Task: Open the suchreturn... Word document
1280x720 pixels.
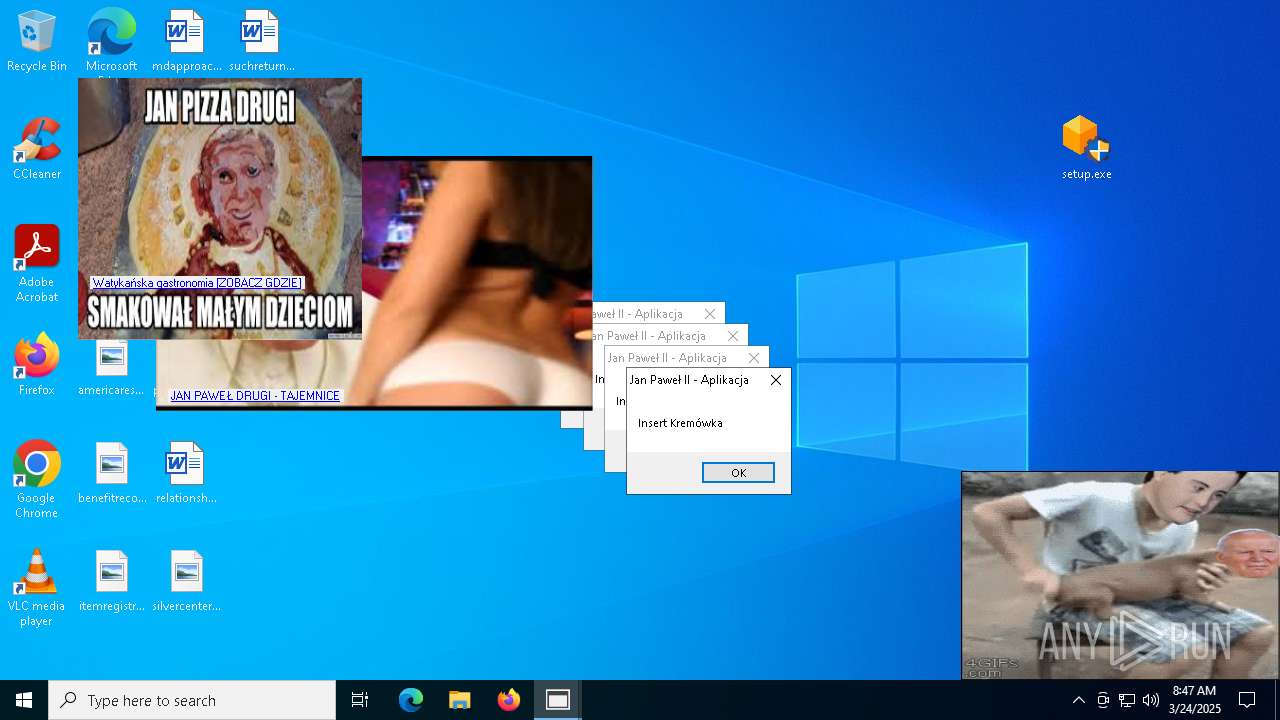Action: pyautogui.click(x=261, y=41)
